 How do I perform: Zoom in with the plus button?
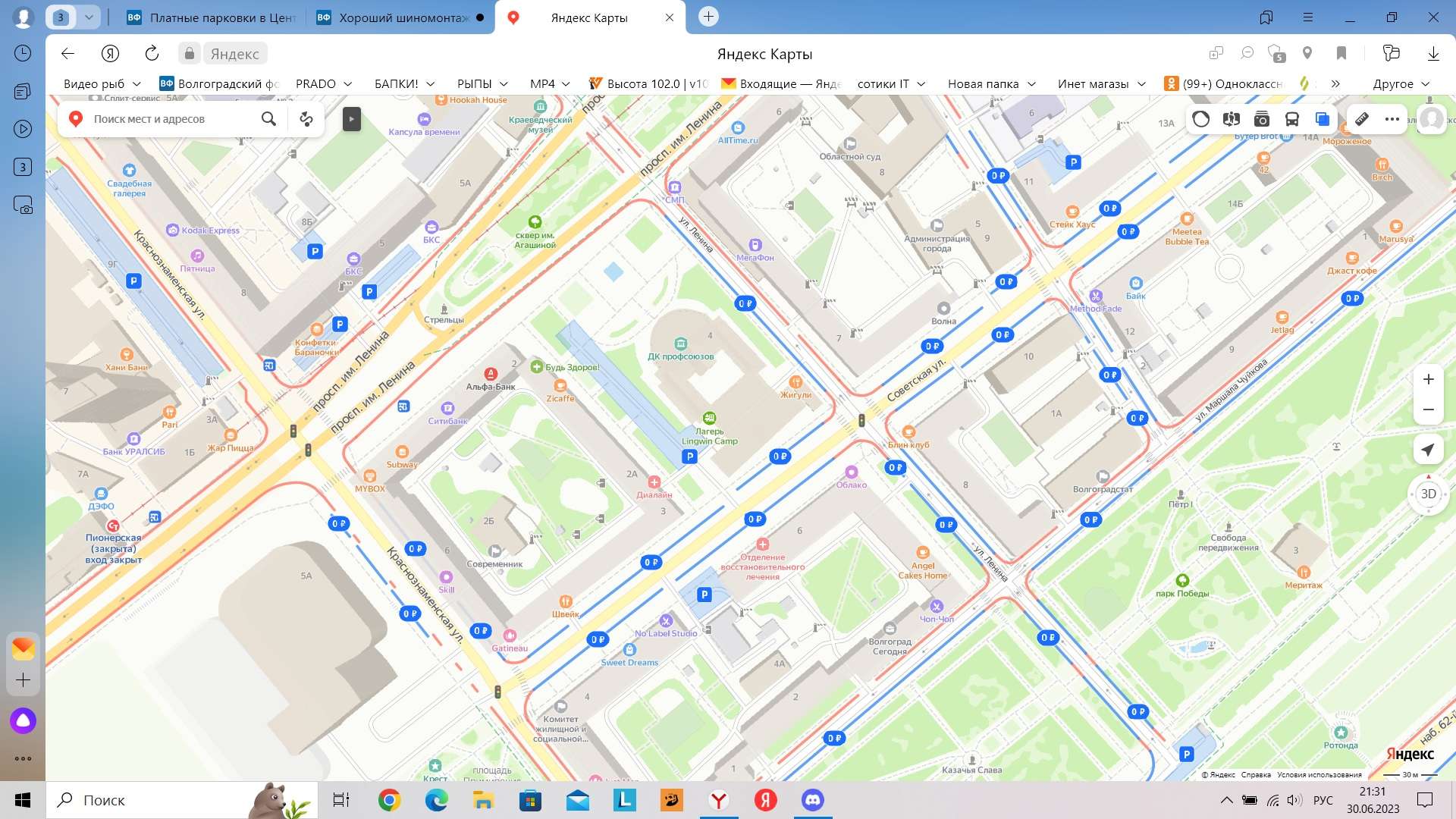point(1428,379)
